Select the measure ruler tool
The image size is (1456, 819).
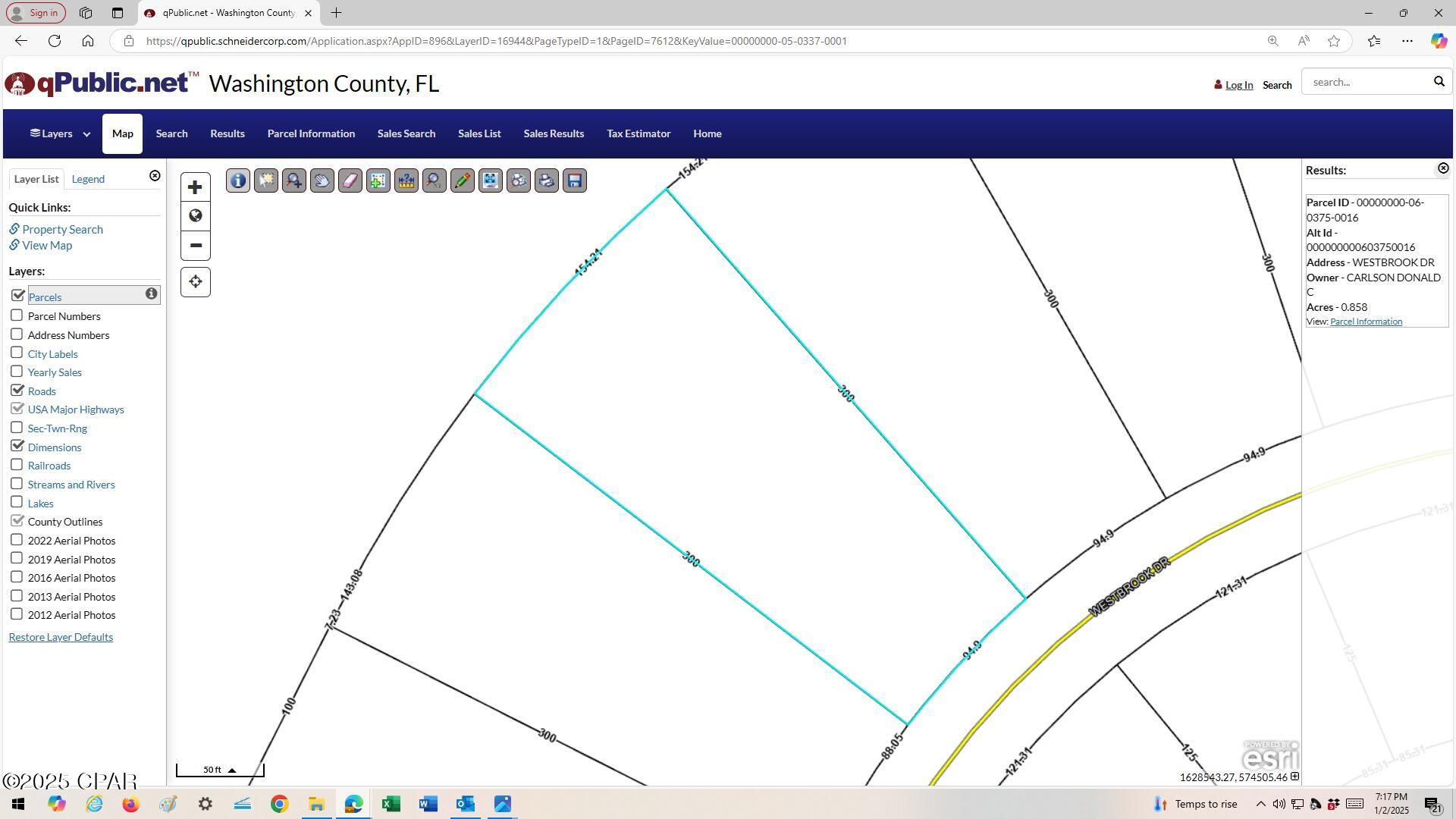pos(406,180)
